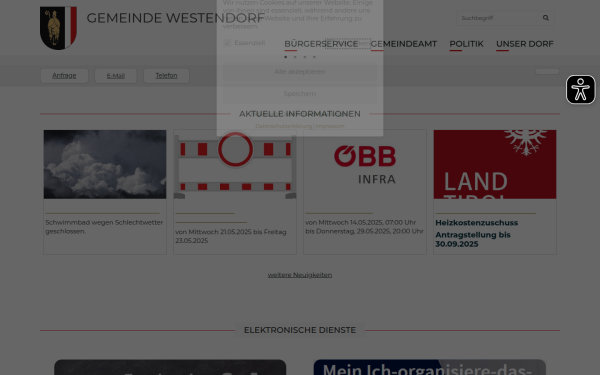Click text 'von Mittwoch 14.05.2025, 07:00 Uhr'
Viewport: 600px width, 375px height.
coord(360,222)
